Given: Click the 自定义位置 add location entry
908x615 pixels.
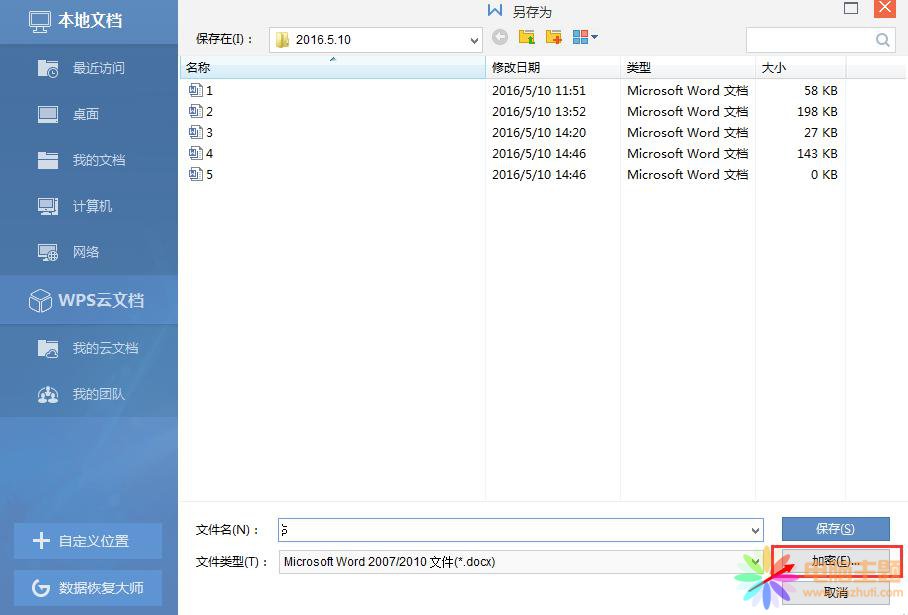Looking at the screenshot, I should 87,540.
